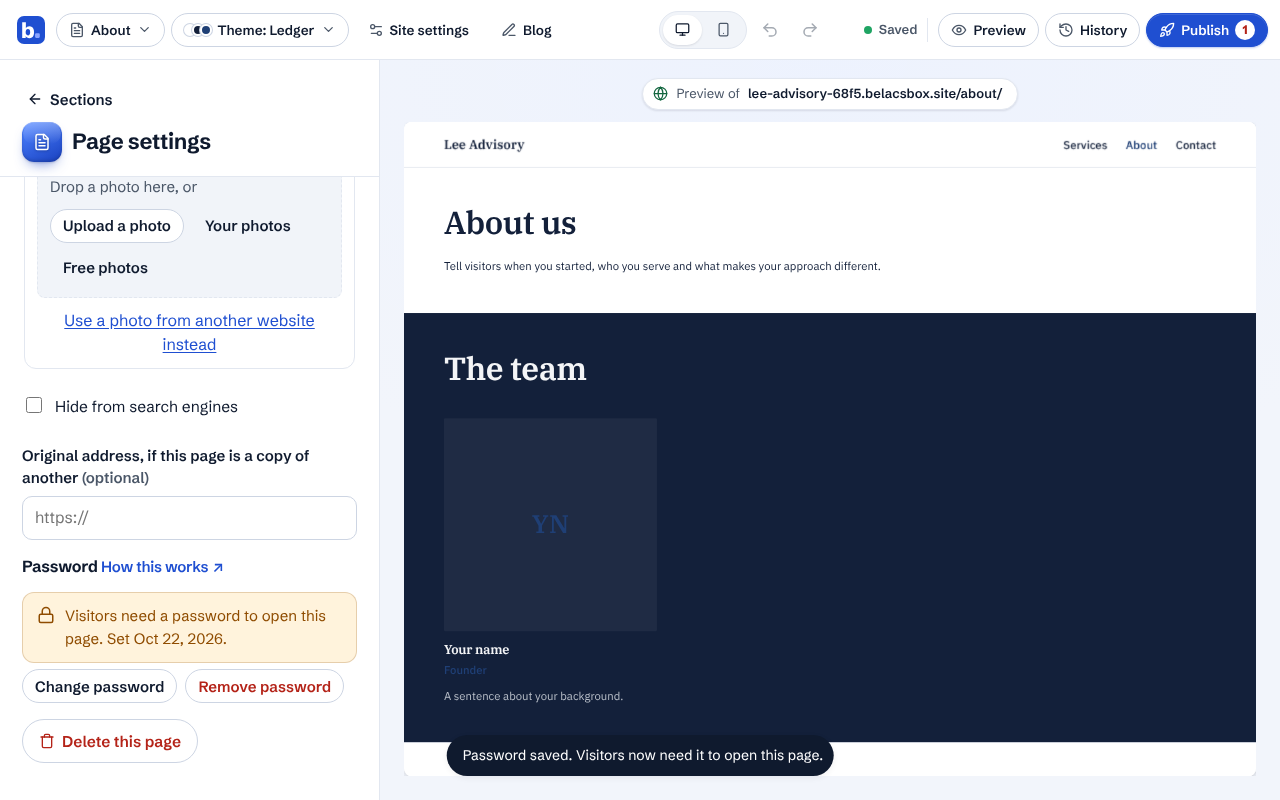The width and height of the screenshot is (1280, 800).
Task: Use a photo from another website link
Action: coord(189,332)
